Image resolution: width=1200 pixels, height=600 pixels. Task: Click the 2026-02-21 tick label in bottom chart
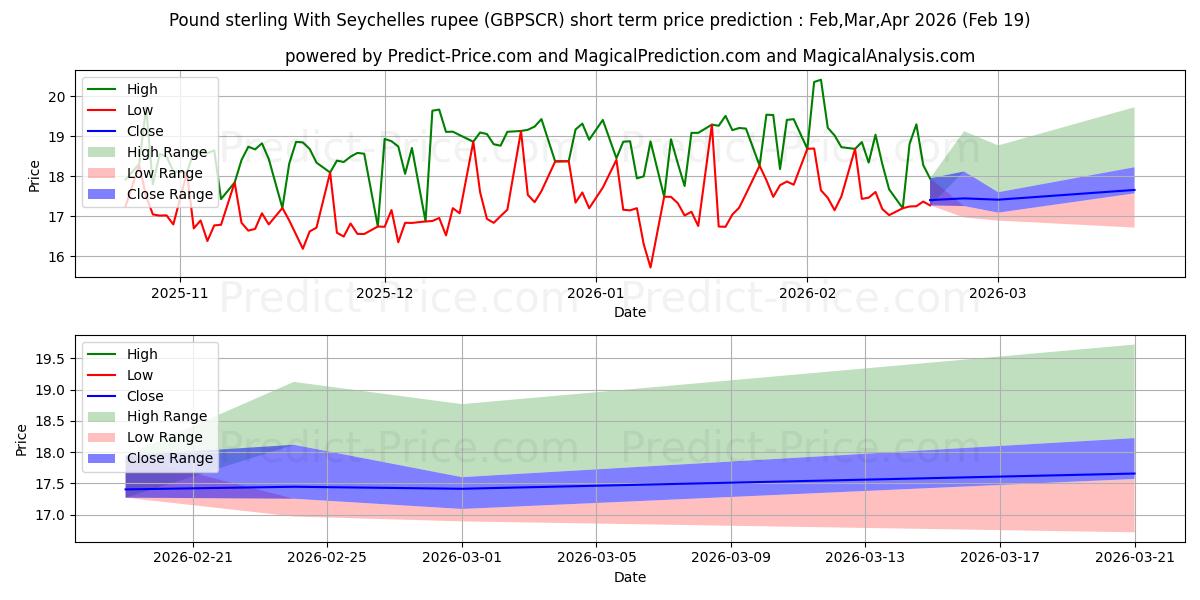tap(192, 558)
